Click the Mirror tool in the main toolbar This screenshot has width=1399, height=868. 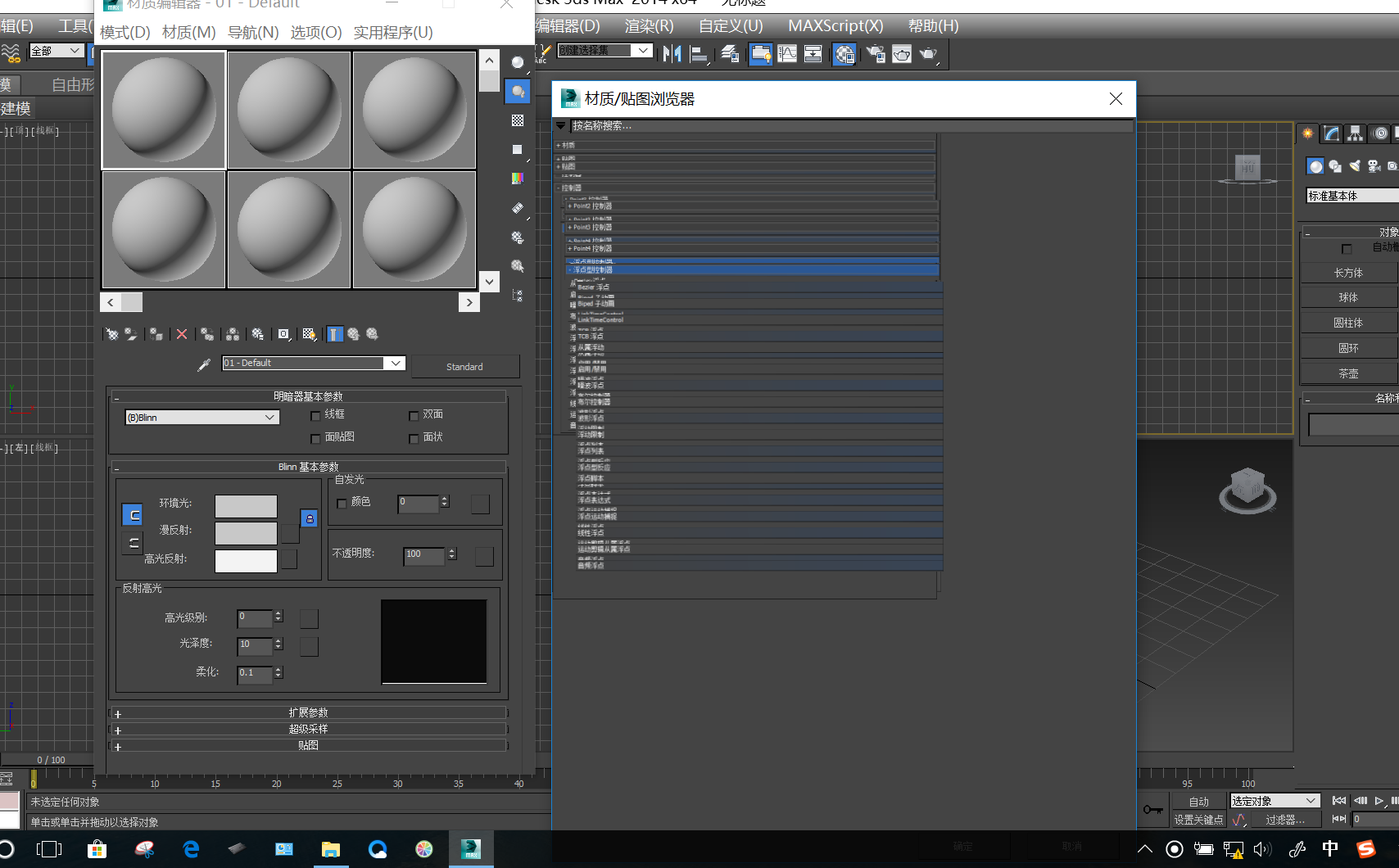(672, 54)
